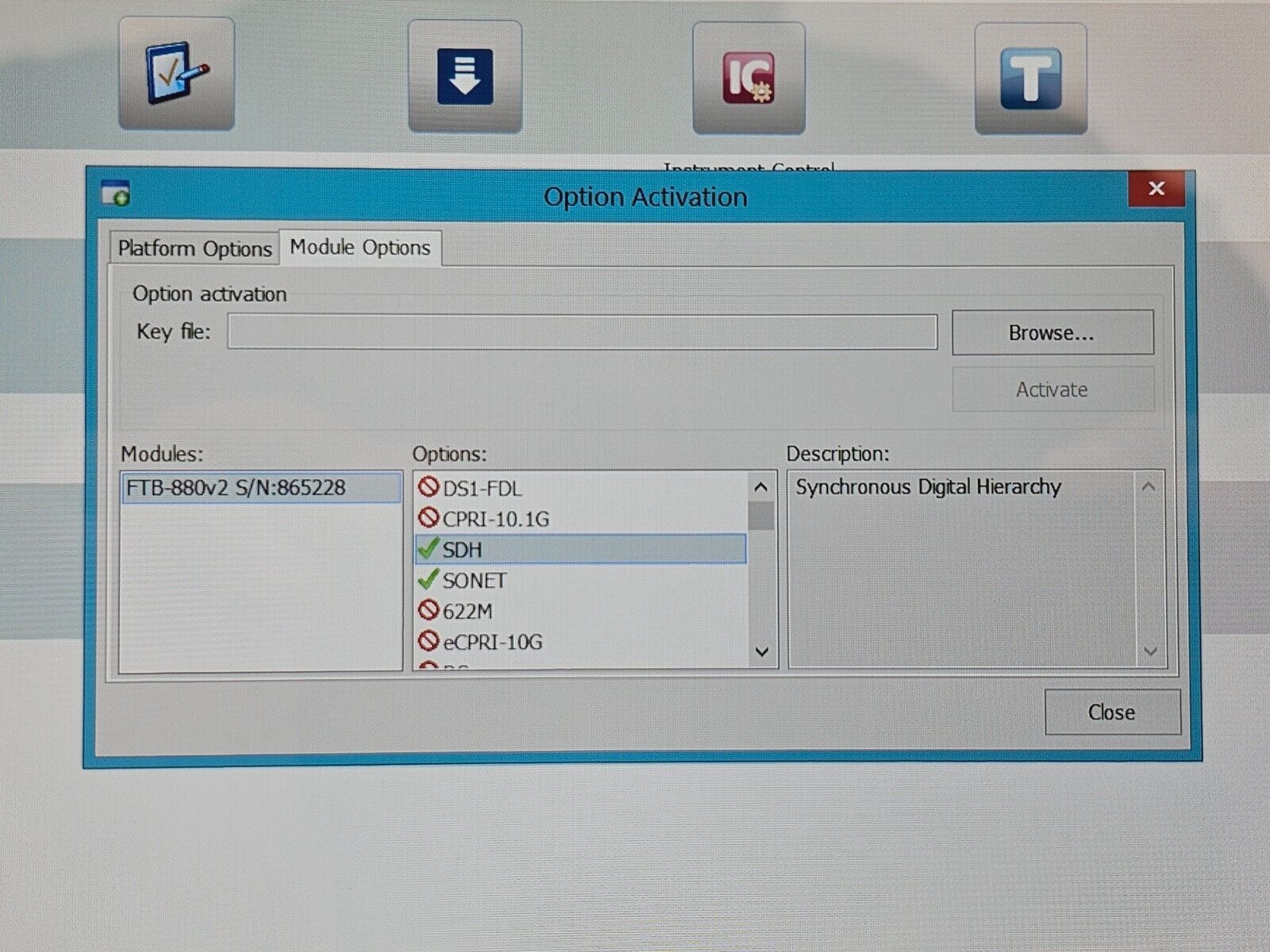
Task: Open the checklist tablet icon tile
Action: point(176,74)
